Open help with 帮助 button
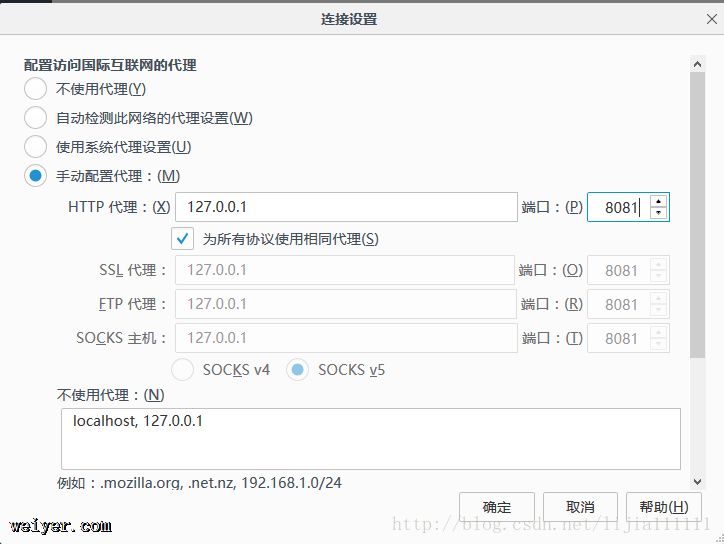 click(x=663, y=507)
